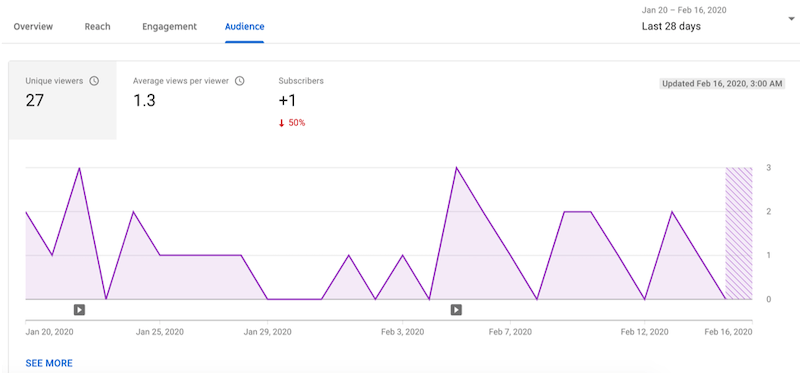Click the 27 unique viewers value
The width and height of the screenshot is (800, 373).
coord(35,101)
